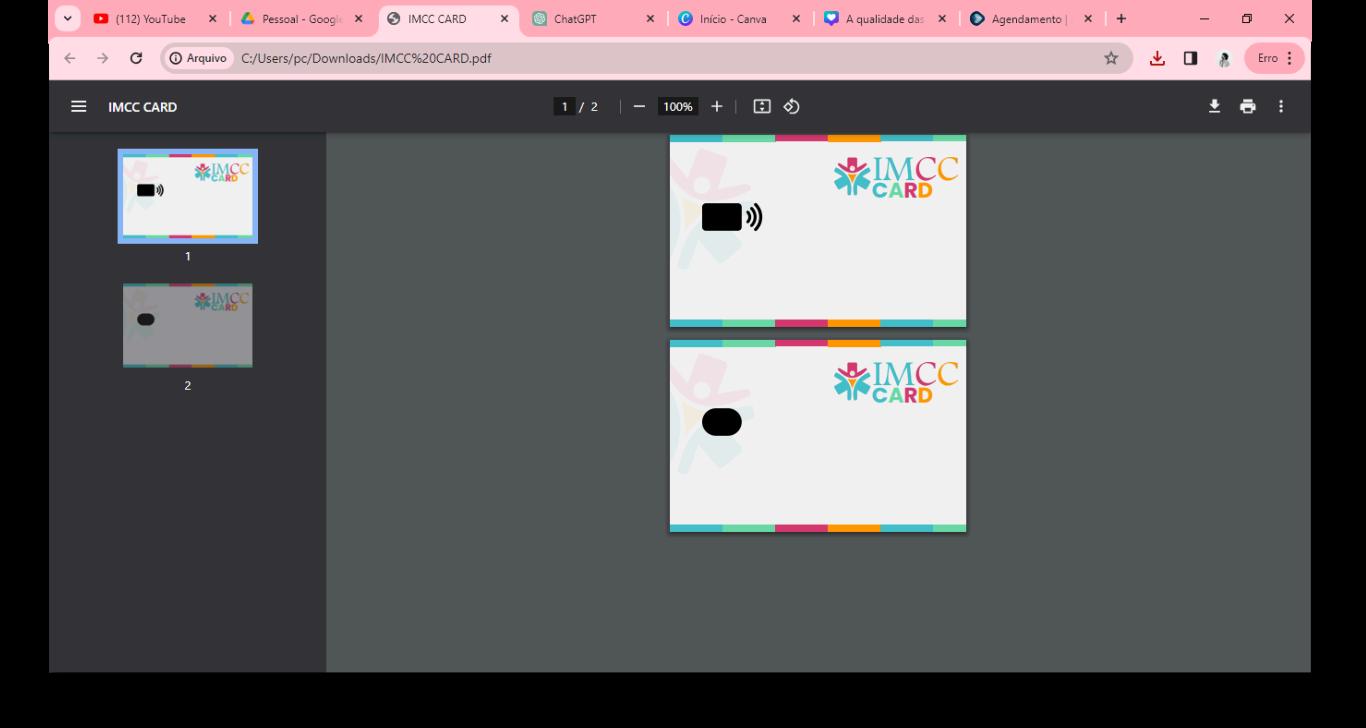Switch to the Agendamento tab
This screenshot has height=728, width=1366.
click(1032, 19)
